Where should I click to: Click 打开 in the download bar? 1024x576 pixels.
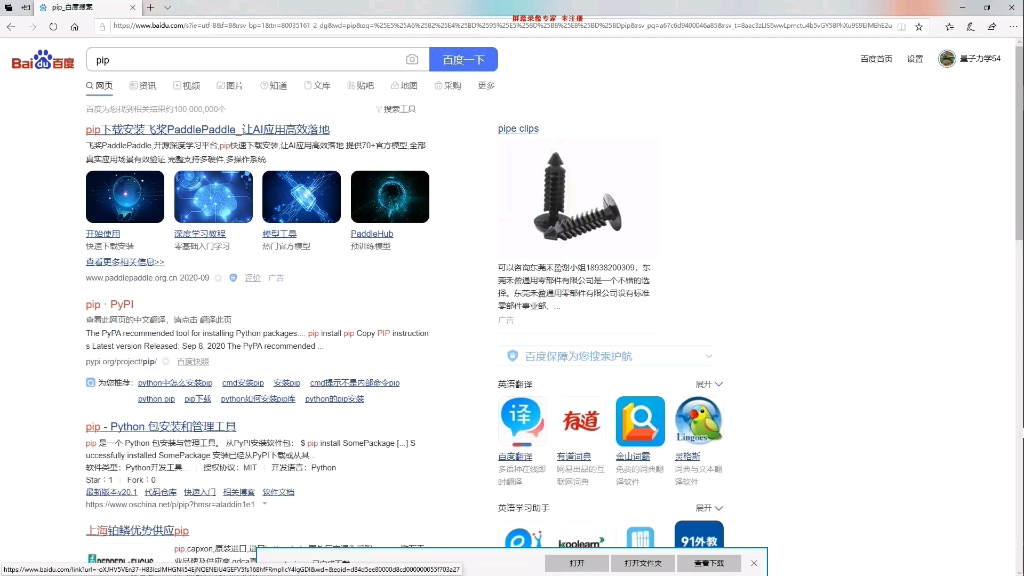577,563
